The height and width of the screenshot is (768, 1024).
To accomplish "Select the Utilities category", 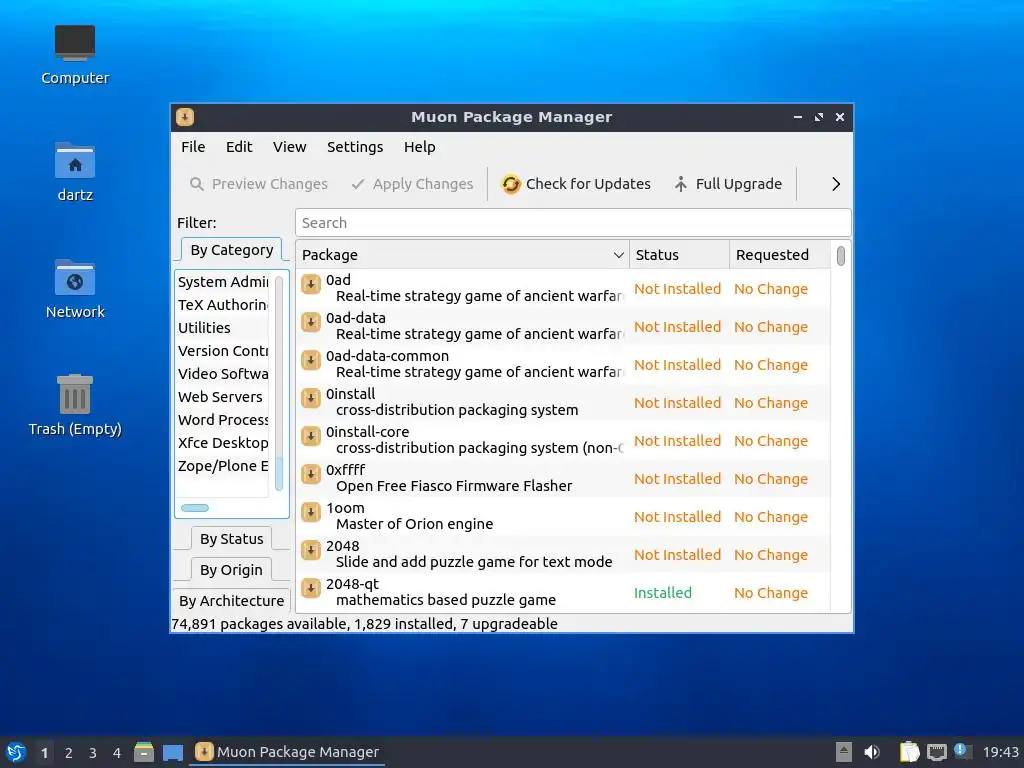I will pyautogui.click(x=222, y=328).
